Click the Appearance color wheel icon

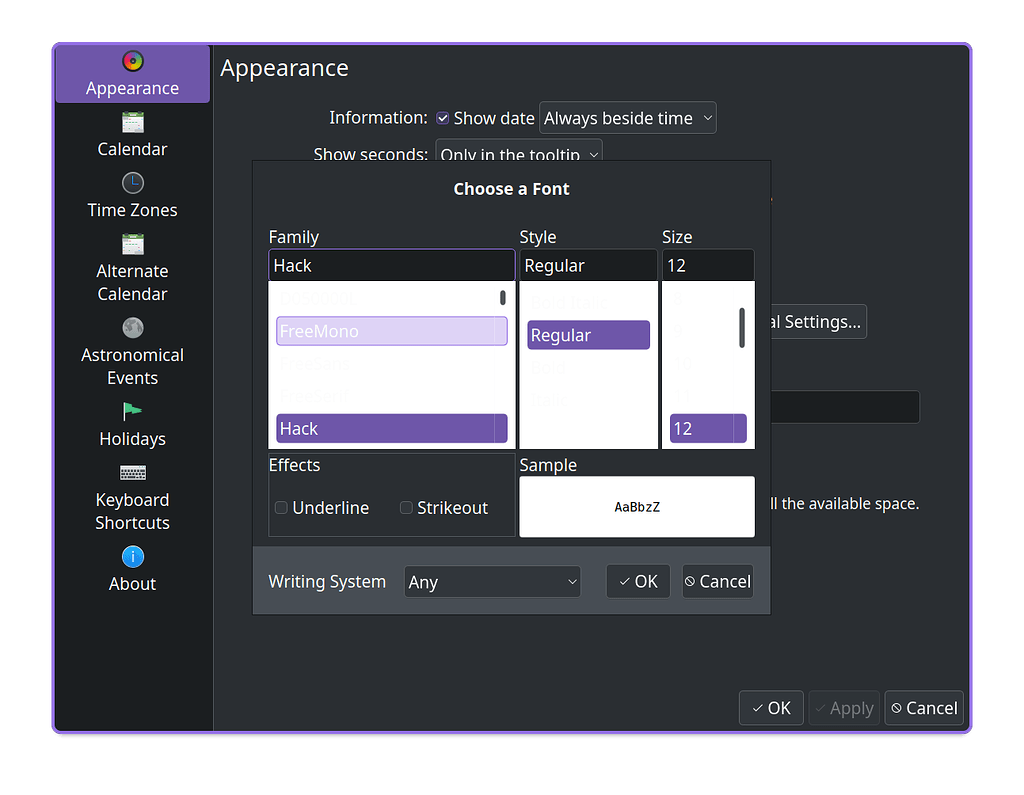pos(132,62)
